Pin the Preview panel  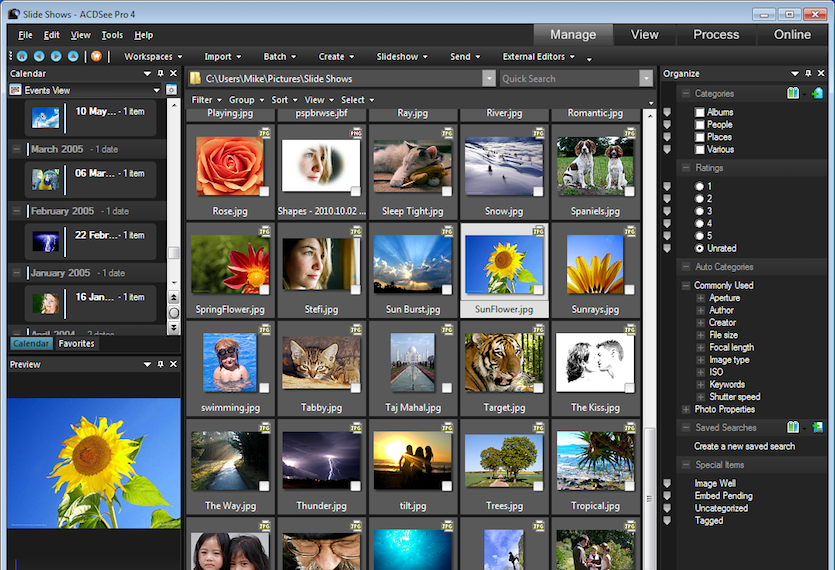[160, 364]
